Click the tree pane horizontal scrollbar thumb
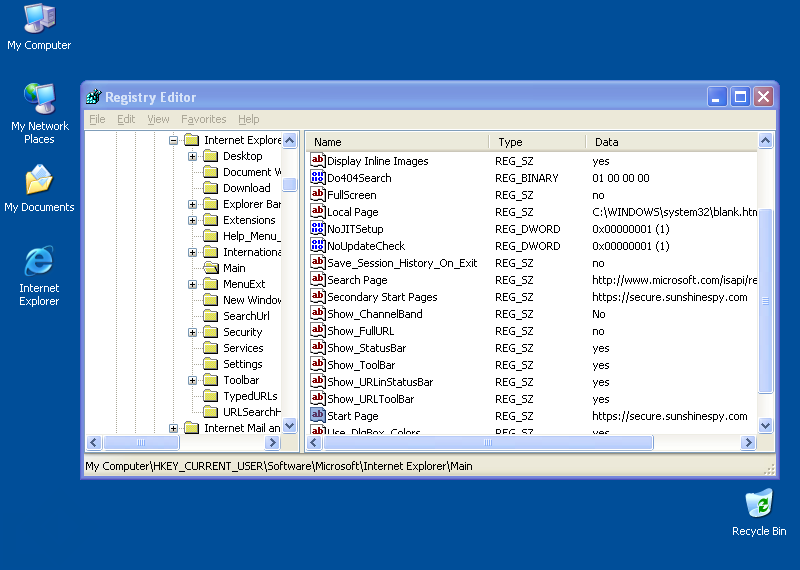The height and width of the screenshot is (570, 800). coord(141,442)
